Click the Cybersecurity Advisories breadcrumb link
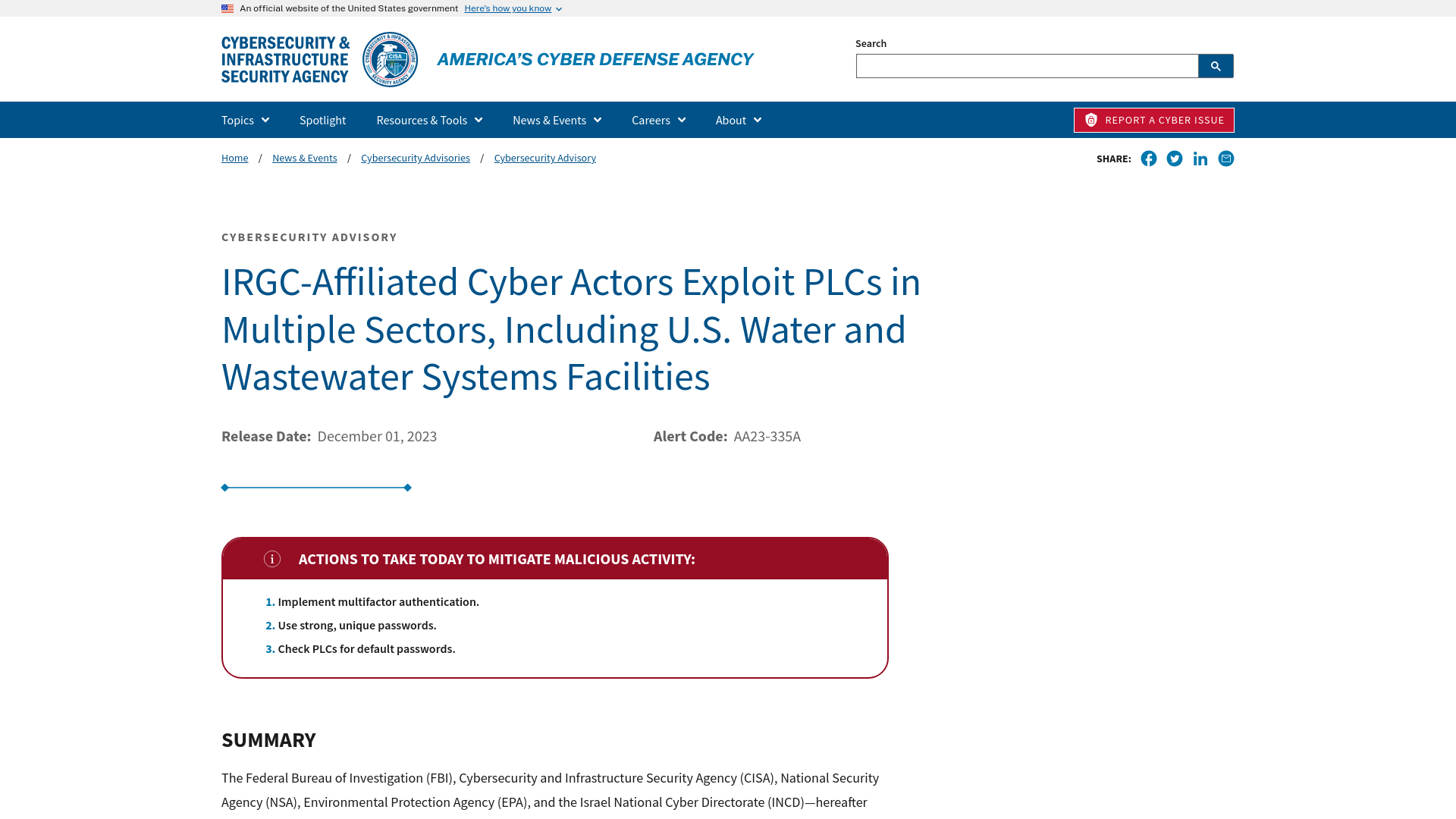Viewport: 1456px width, 819px height. [415, 157]
